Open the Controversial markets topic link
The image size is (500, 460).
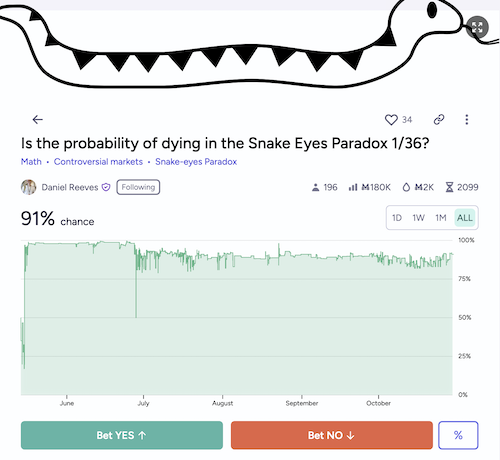(98, 162)
